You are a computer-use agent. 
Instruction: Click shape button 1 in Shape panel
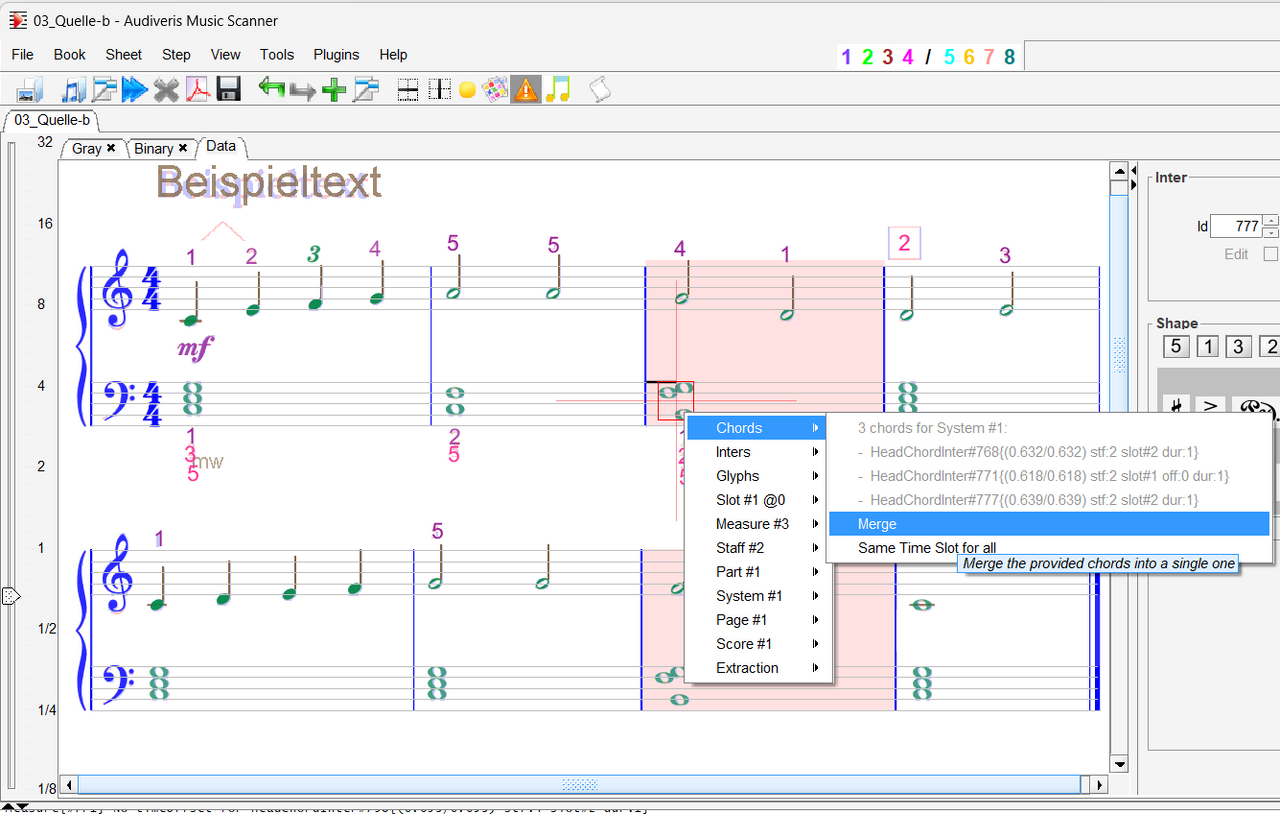[x=1208, y=347]
